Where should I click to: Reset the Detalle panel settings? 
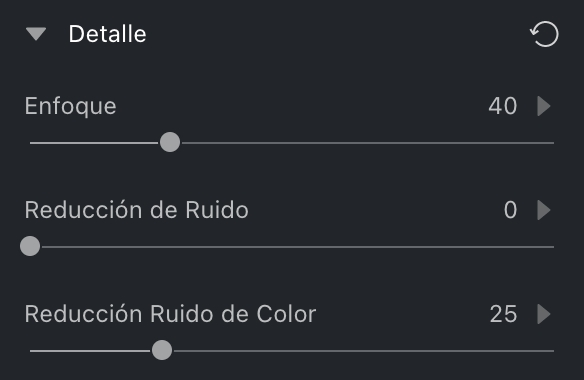click(x=544, y=34)
